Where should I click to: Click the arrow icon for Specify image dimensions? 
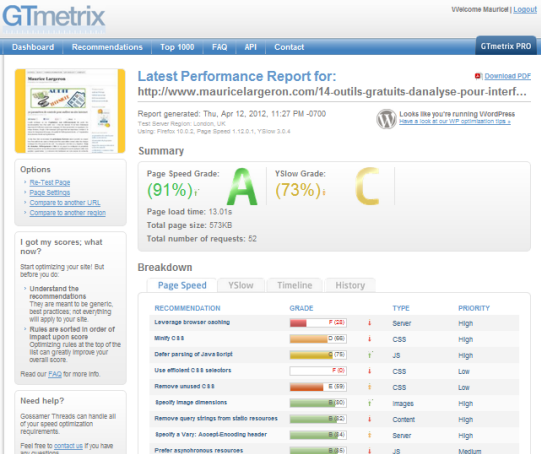tap(370, 402)
